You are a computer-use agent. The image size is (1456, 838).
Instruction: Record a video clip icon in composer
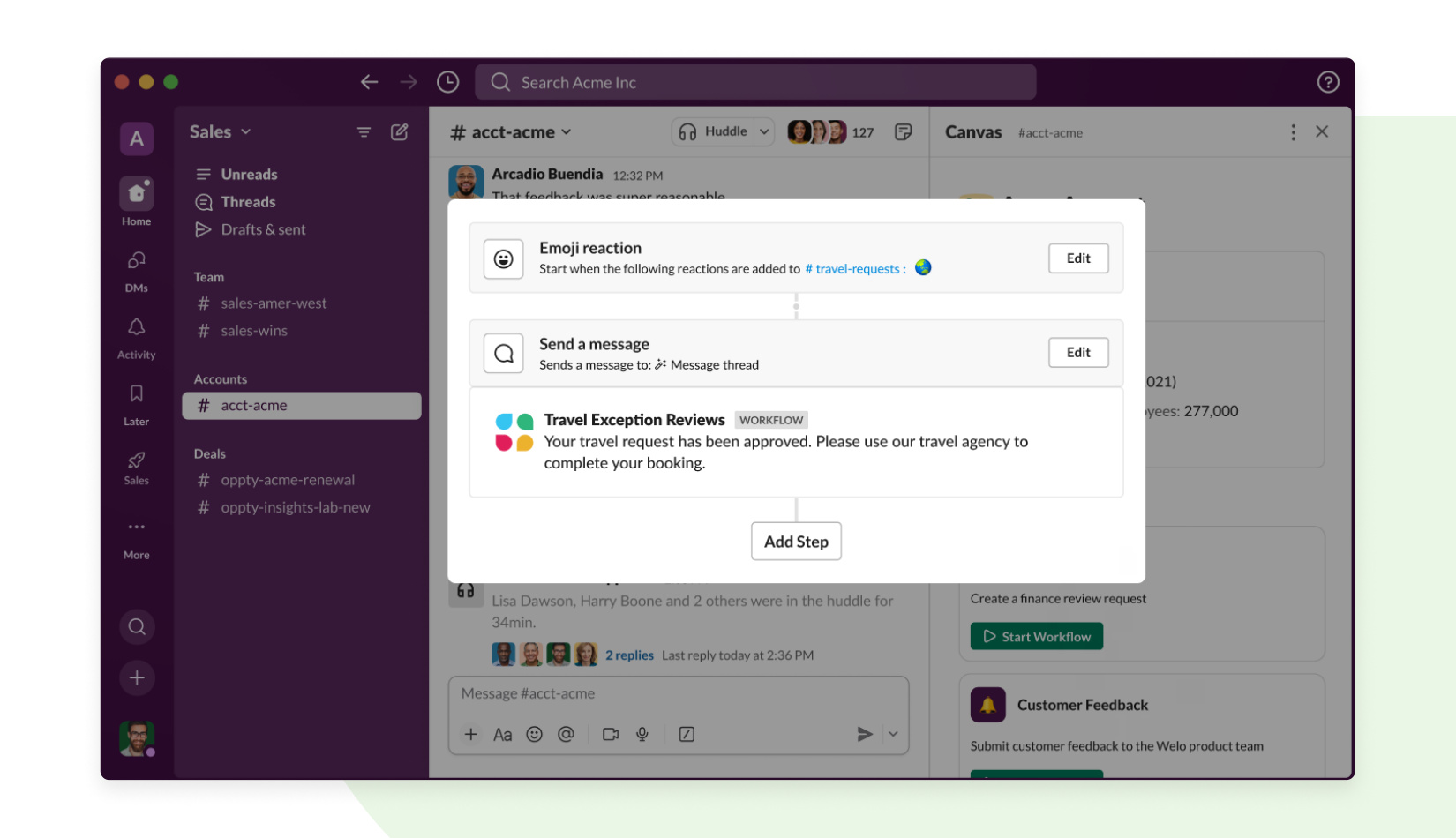click(x=611, y=735)
